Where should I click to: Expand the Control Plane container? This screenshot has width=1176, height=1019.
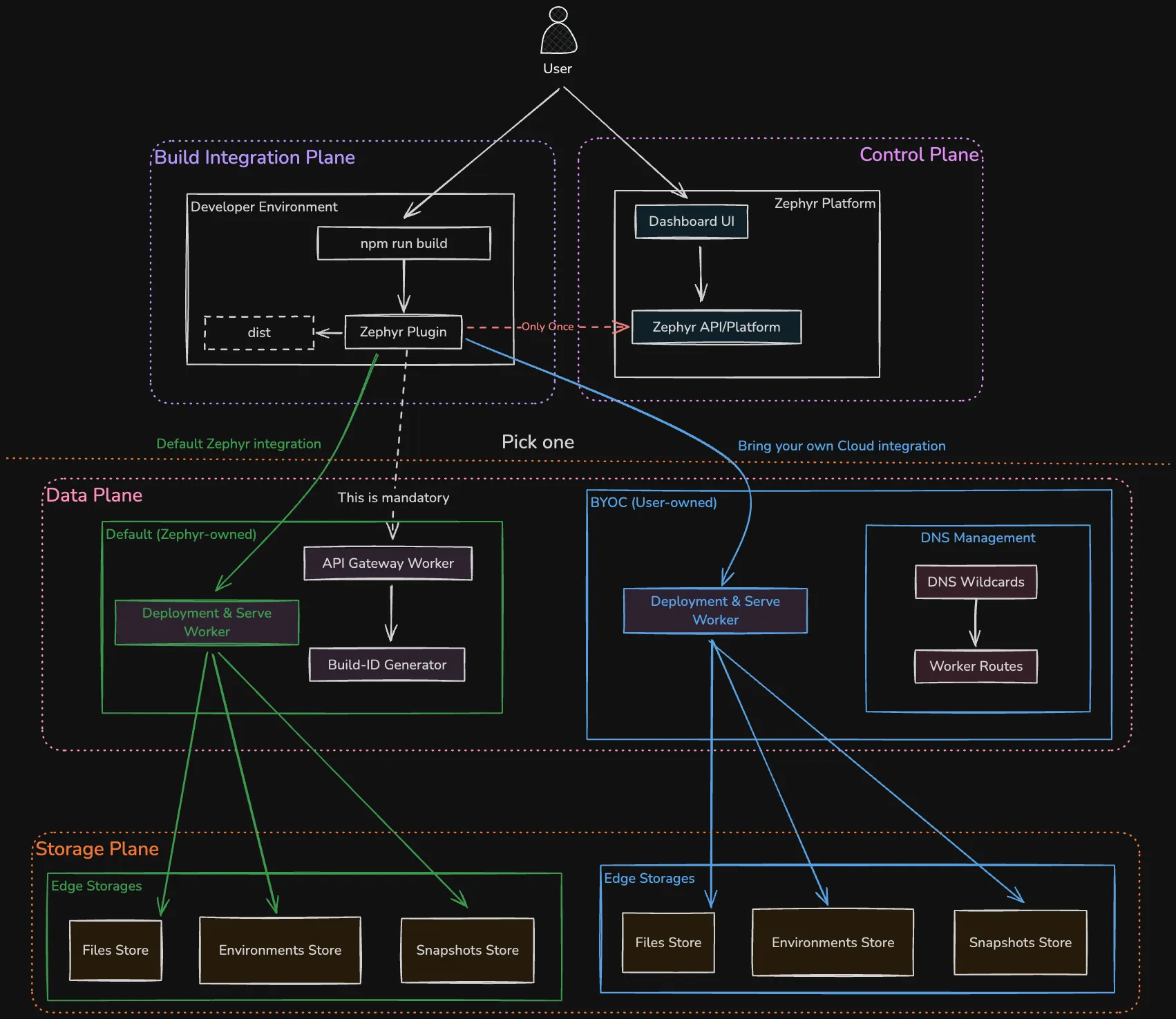click(x=919, y=155)
